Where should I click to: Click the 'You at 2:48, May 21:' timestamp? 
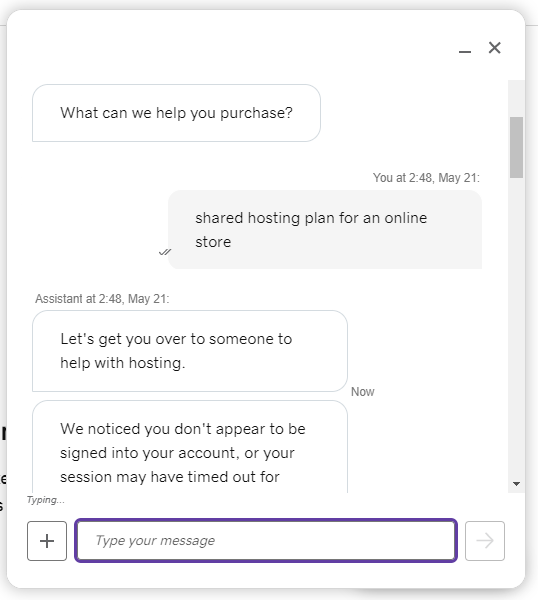pyautogui.click(x=426, y=178)
